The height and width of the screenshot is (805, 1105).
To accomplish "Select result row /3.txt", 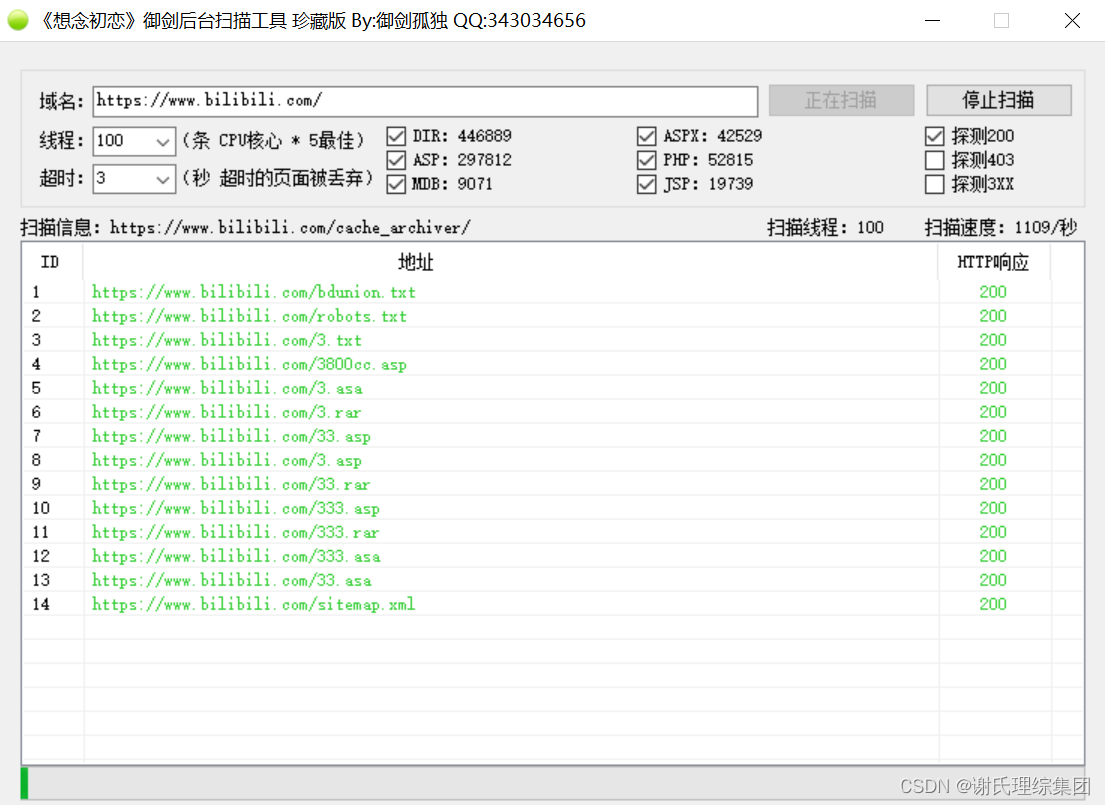I will point(552,340).
